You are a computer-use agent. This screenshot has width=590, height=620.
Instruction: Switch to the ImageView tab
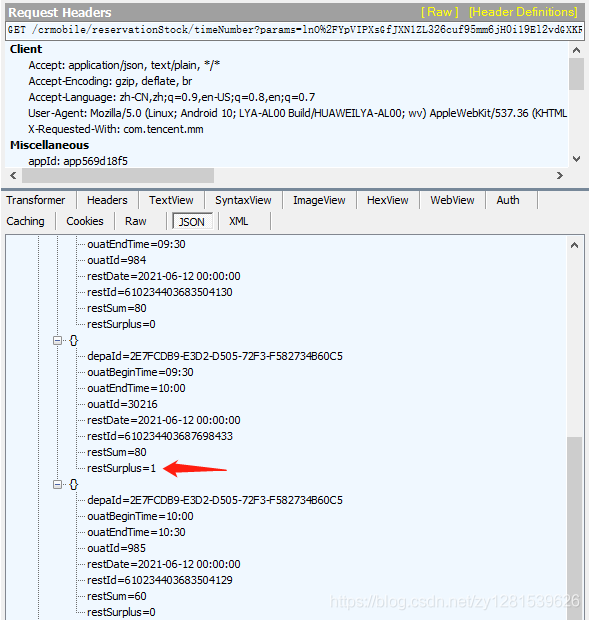coord(319,200)
